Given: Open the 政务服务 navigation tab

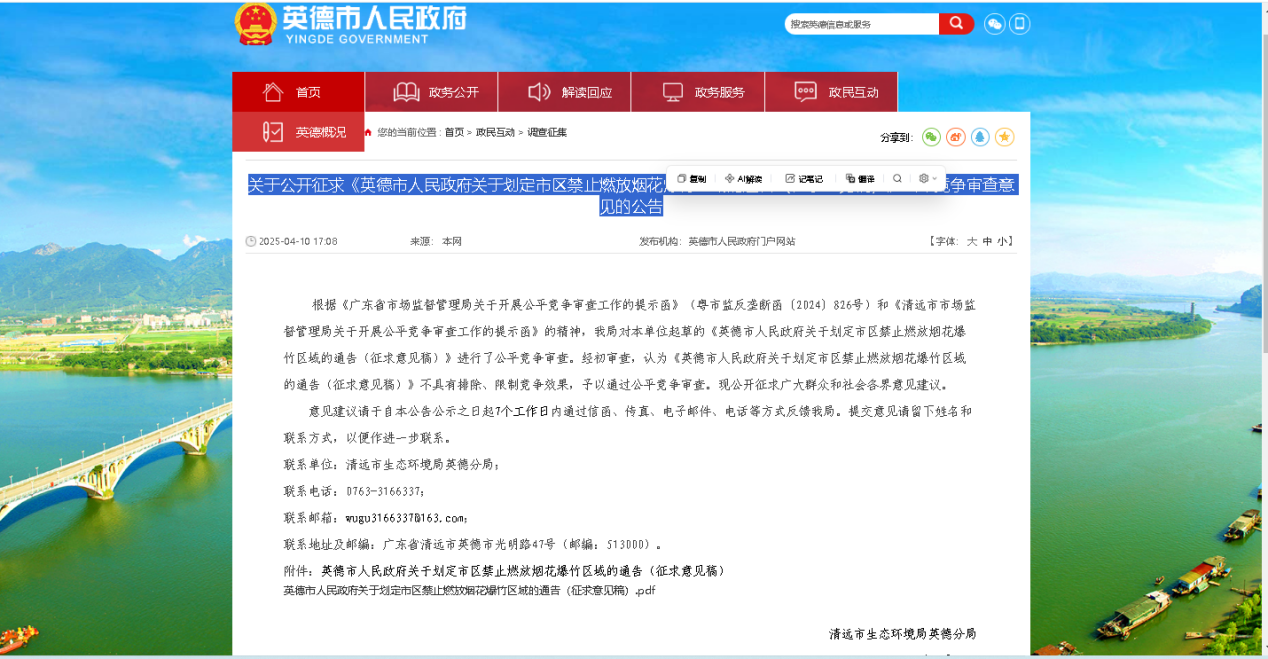Looking at the screenshot, I should 698,92.
